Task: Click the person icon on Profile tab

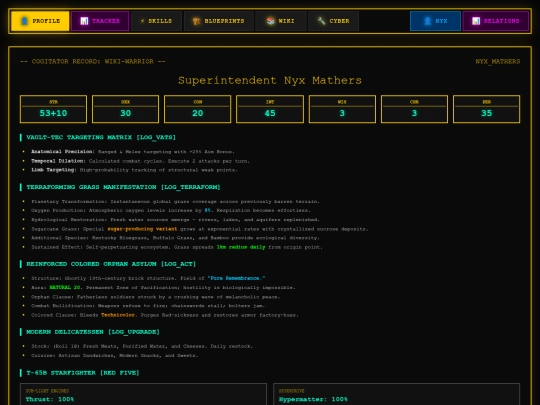Action: point(24,21)
